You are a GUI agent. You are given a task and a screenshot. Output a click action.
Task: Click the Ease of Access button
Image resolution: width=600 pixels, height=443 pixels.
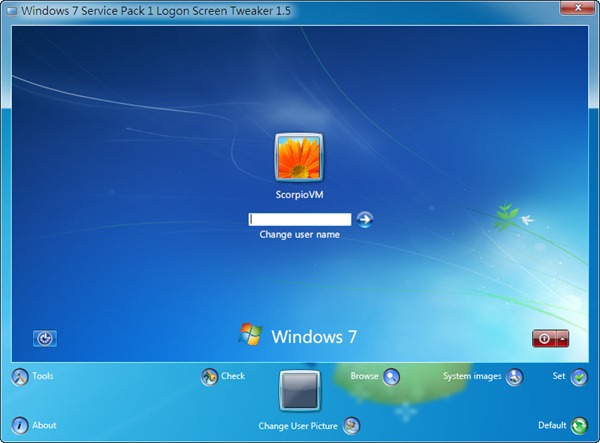45,339
